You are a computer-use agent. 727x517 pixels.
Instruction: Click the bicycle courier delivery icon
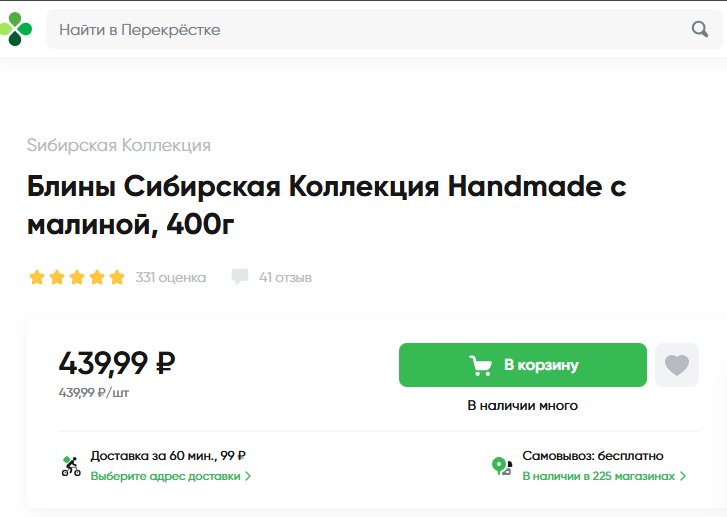tap(71, 466)
